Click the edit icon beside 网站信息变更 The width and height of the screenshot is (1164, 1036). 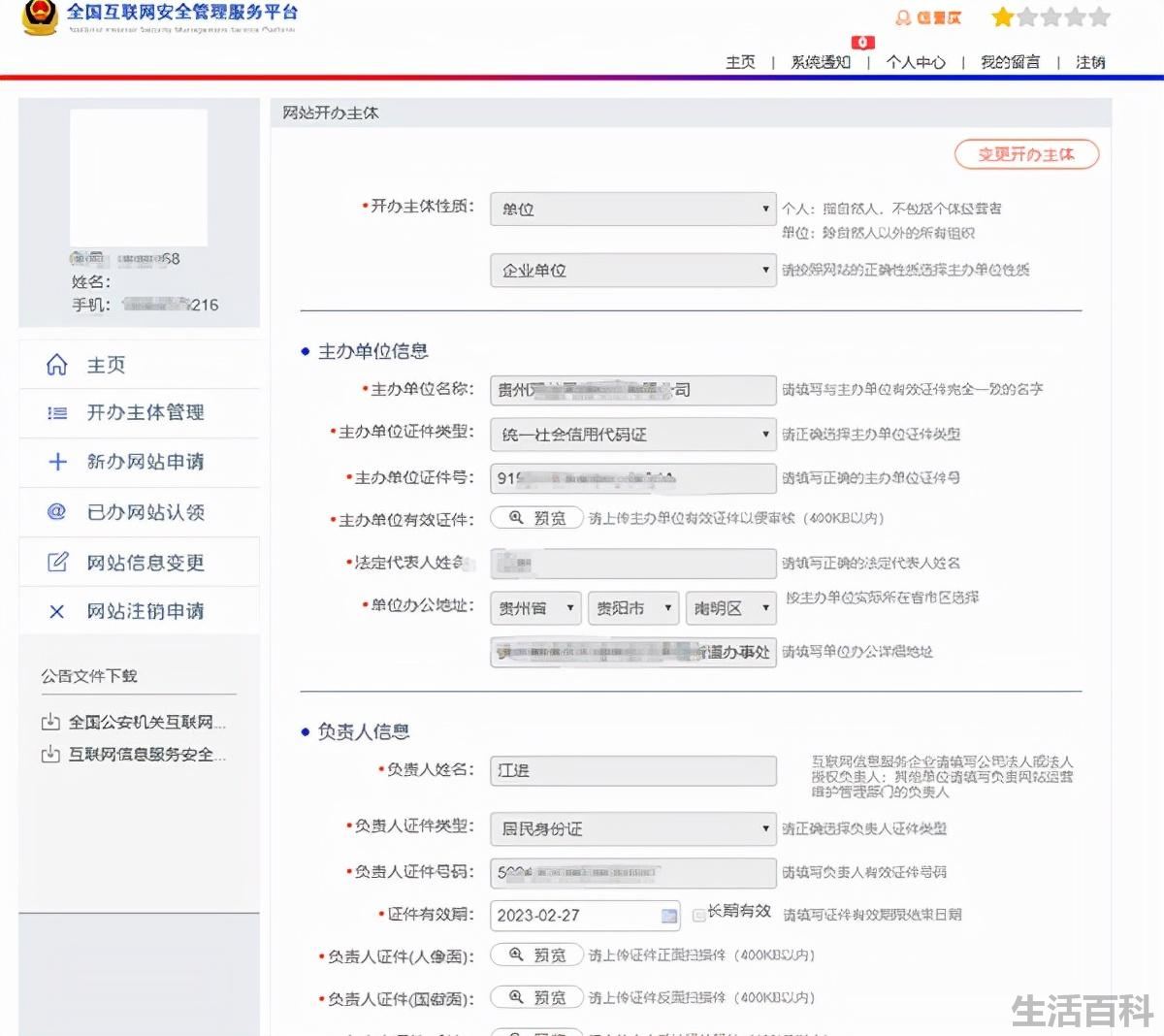[57, 562]
